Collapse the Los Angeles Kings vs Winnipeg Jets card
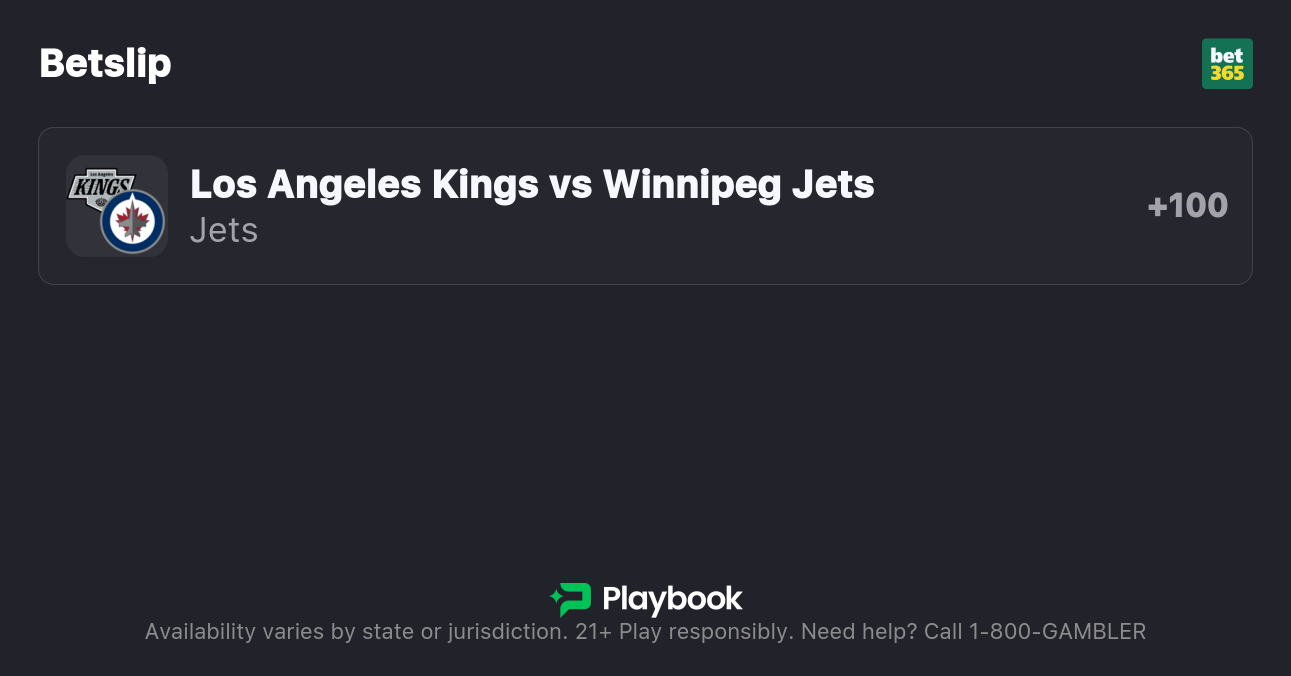This screenshot has width=1291, height=676. pyautogui.click(x=645, y=205)
